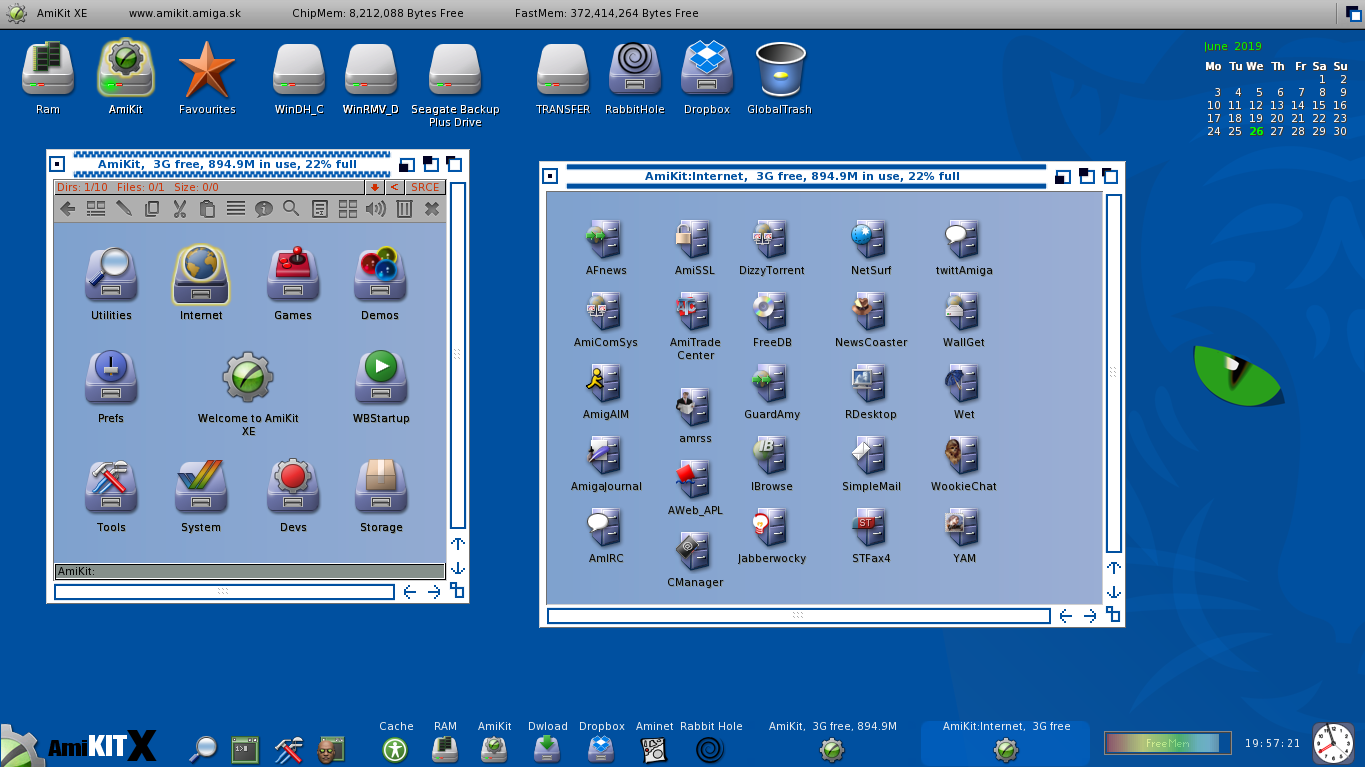The image size is (1365, 767).
Task: Open the Dwload dock icon
Action: point(547,749)
